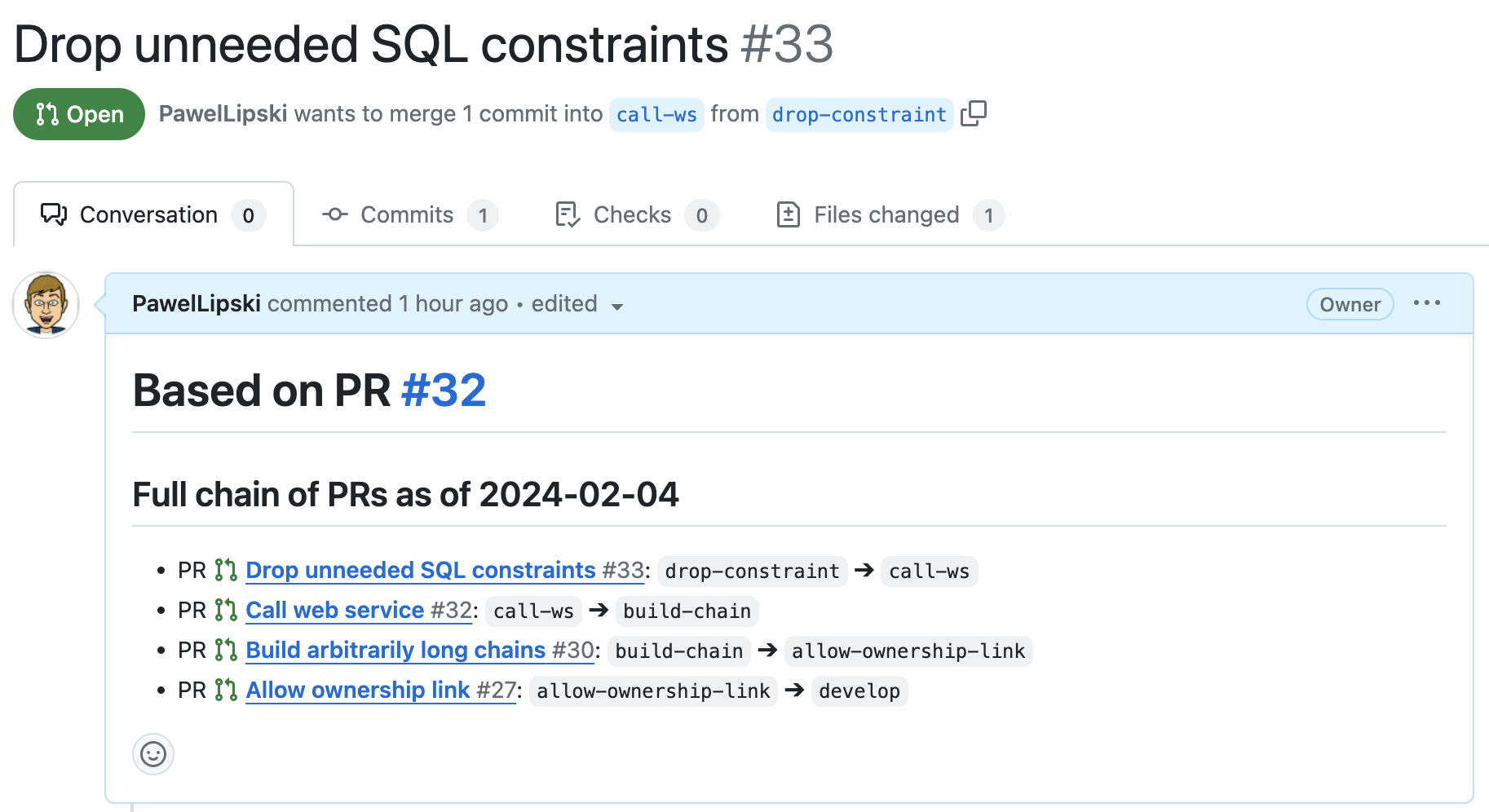Click the Checks tab checklist icon
This screenshot has width=1489, height=812.
click(568, 214)
